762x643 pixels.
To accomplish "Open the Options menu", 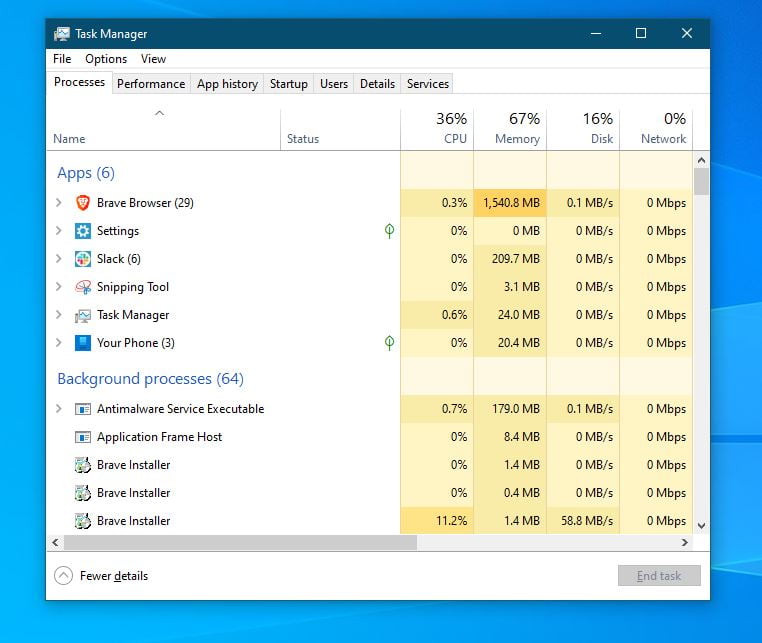I will [x=106, y=59].
